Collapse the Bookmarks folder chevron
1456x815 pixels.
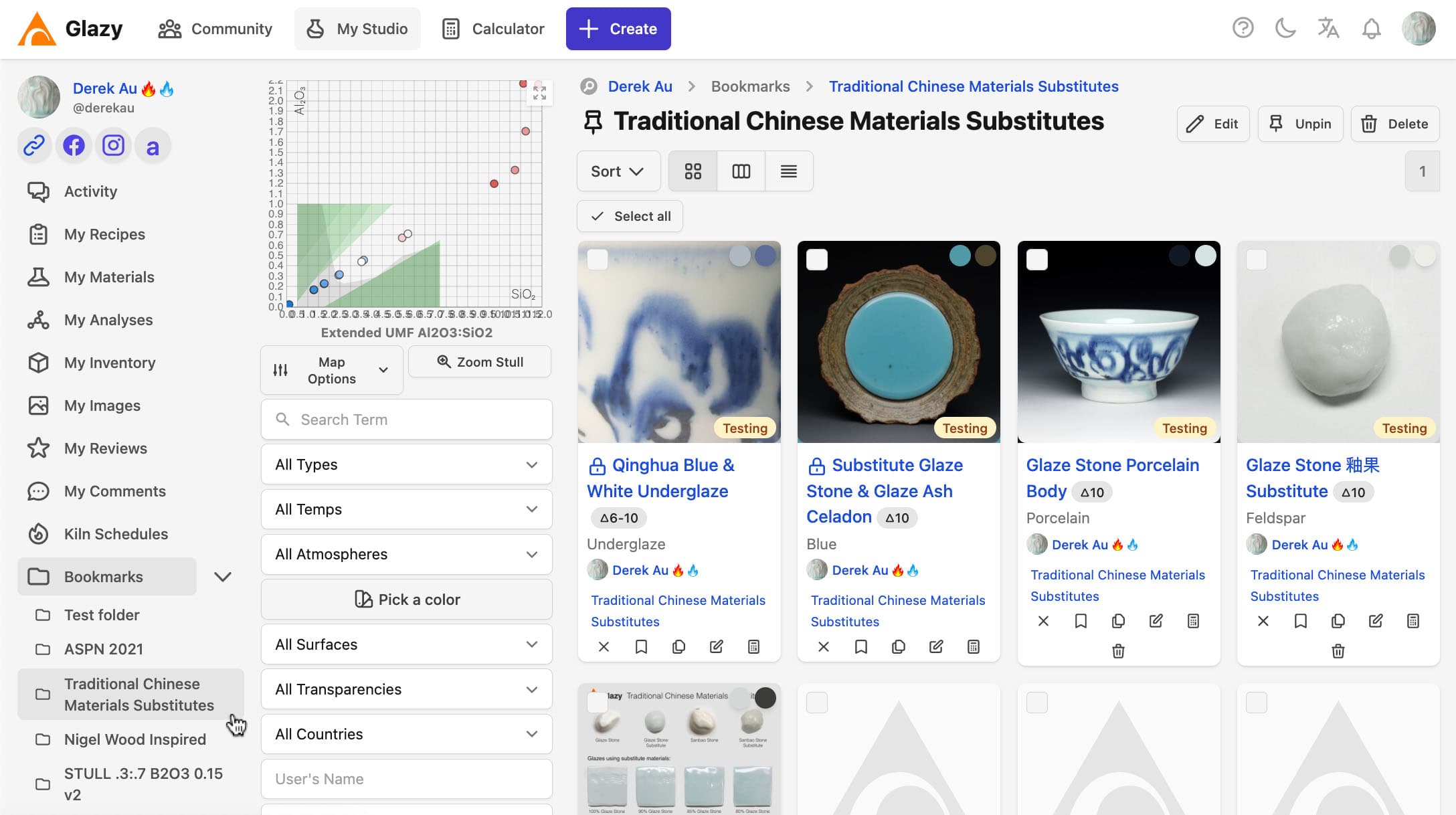pos(223,576)
